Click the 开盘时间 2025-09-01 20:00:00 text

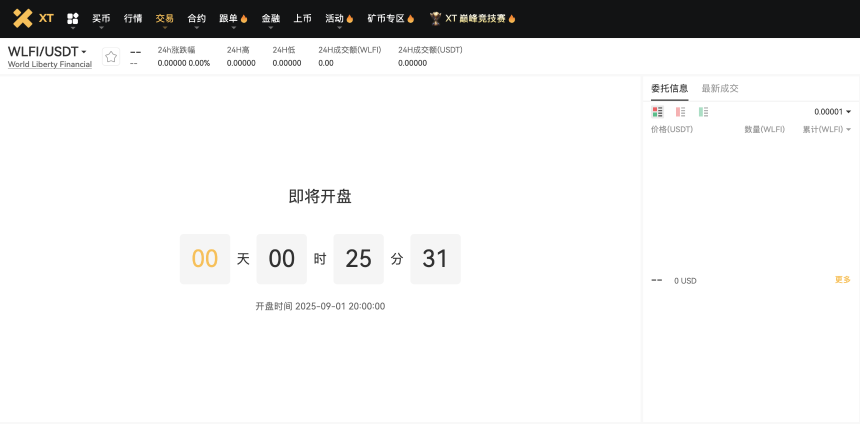coord(320,306)
